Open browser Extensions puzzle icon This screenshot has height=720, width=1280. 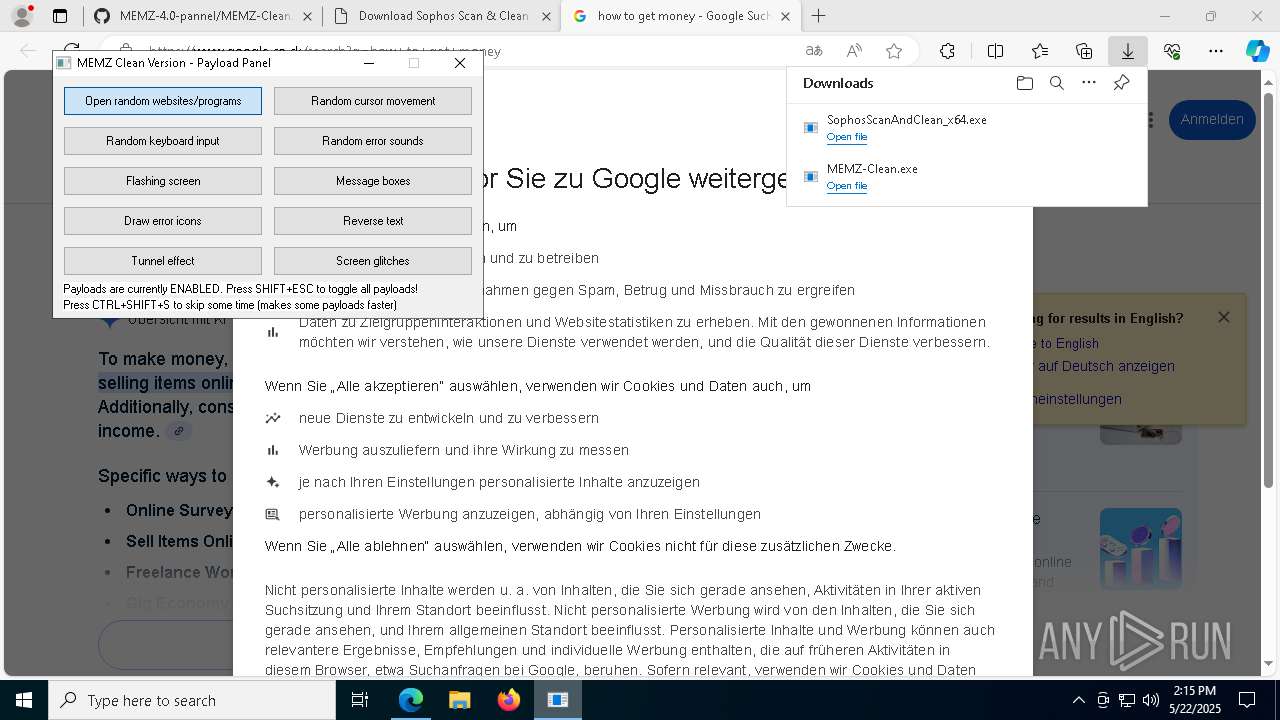tap(947, 51)
